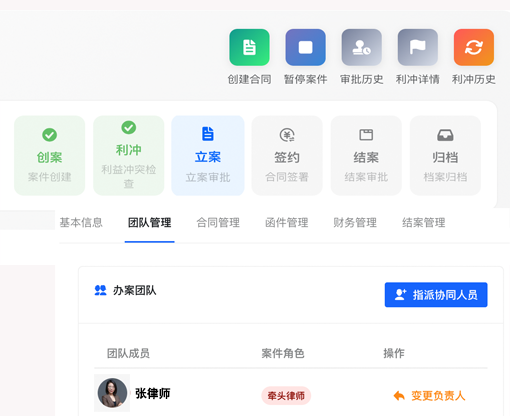Click the 结案 box icon
Viewport: 510px width, 416px height.
[x=366, y=135]
